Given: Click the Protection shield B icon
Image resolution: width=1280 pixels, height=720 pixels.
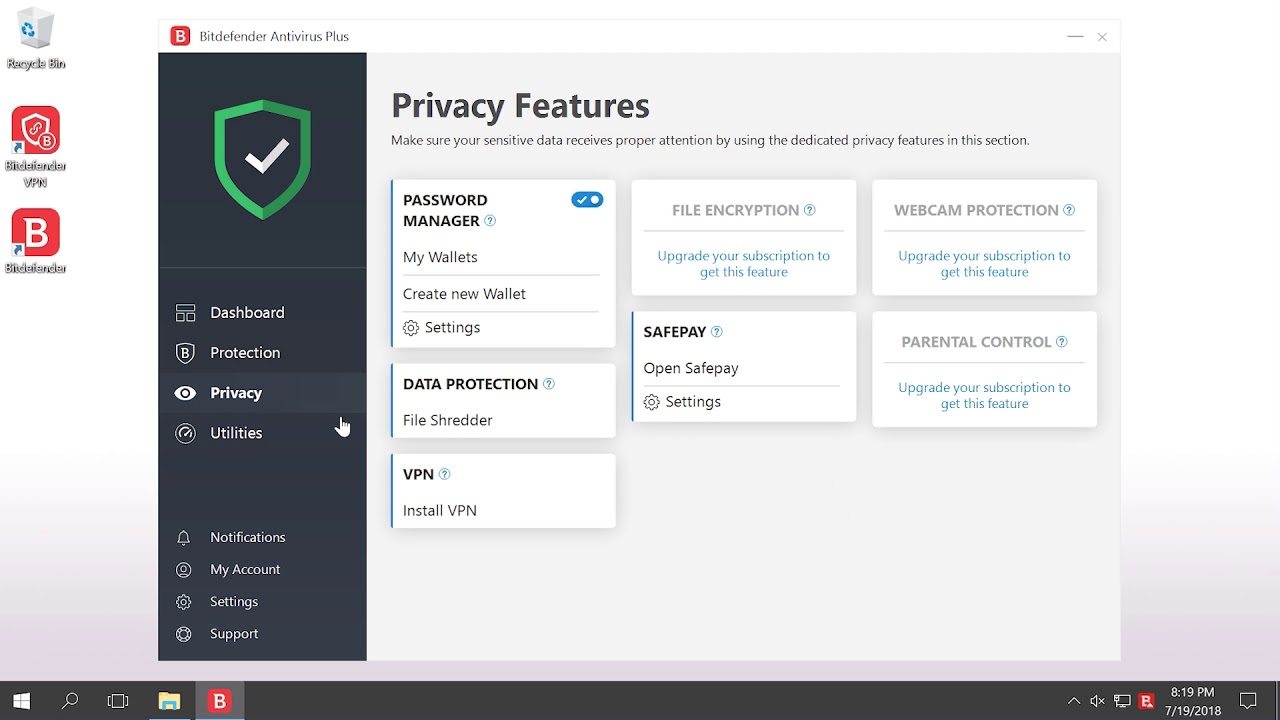Looking at the screenshot, I should click(185, 353).
